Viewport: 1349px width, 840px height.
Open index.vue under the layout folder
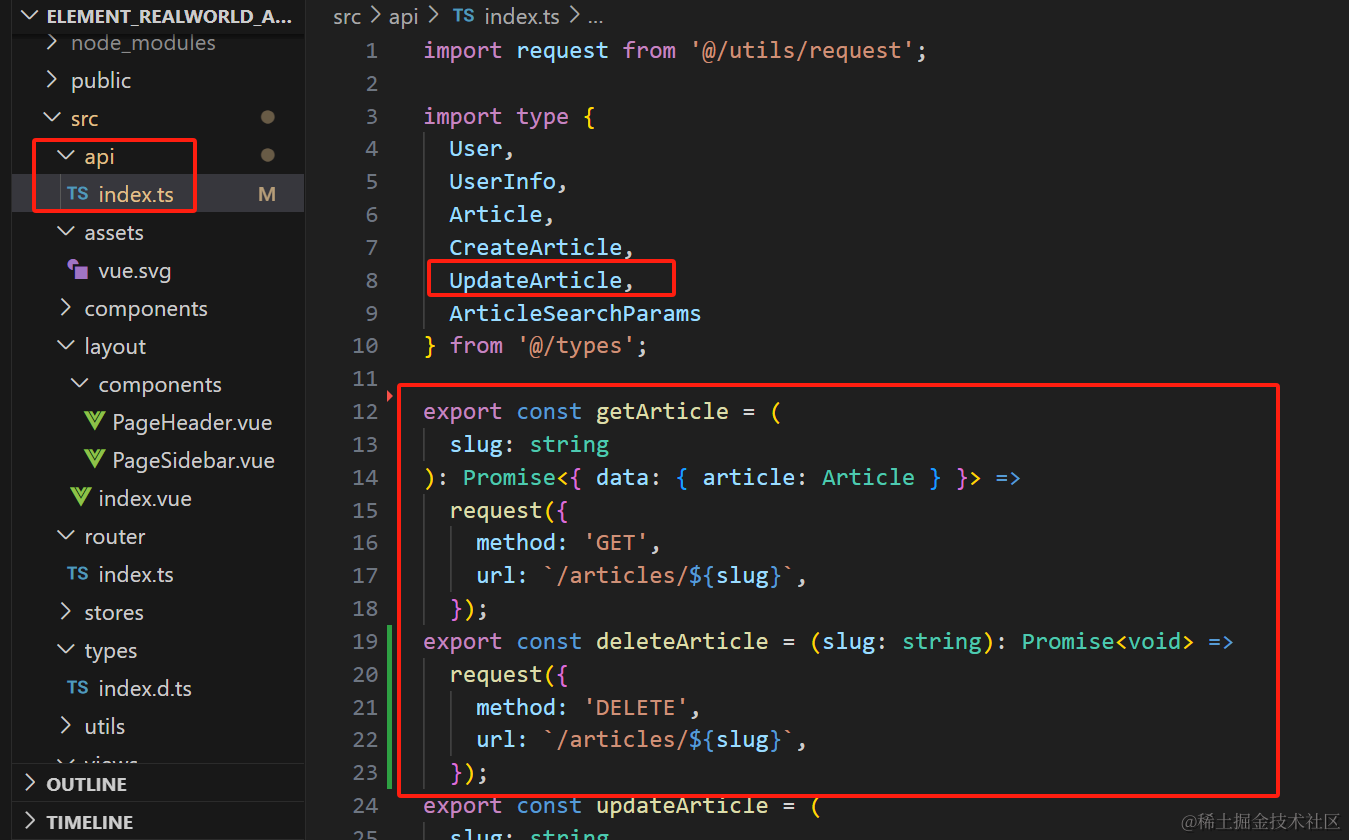coord(145,499)
